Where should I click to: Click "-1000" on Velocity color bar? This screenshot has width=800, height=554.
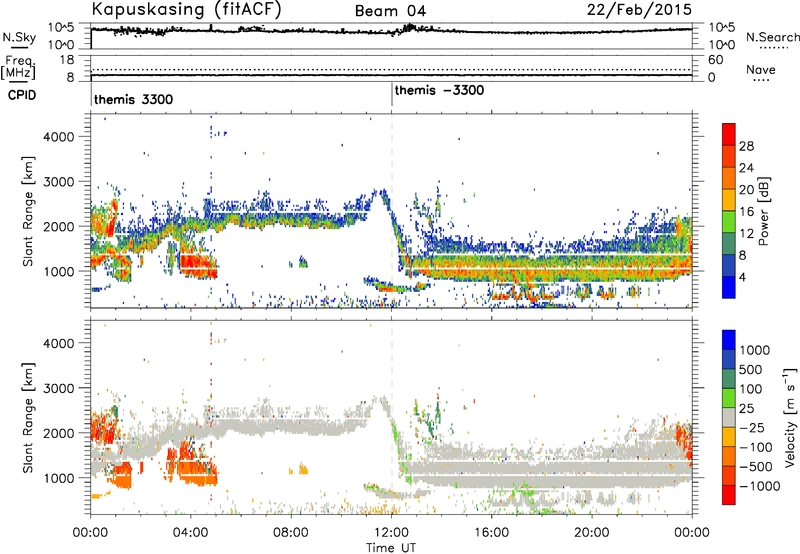760,486
